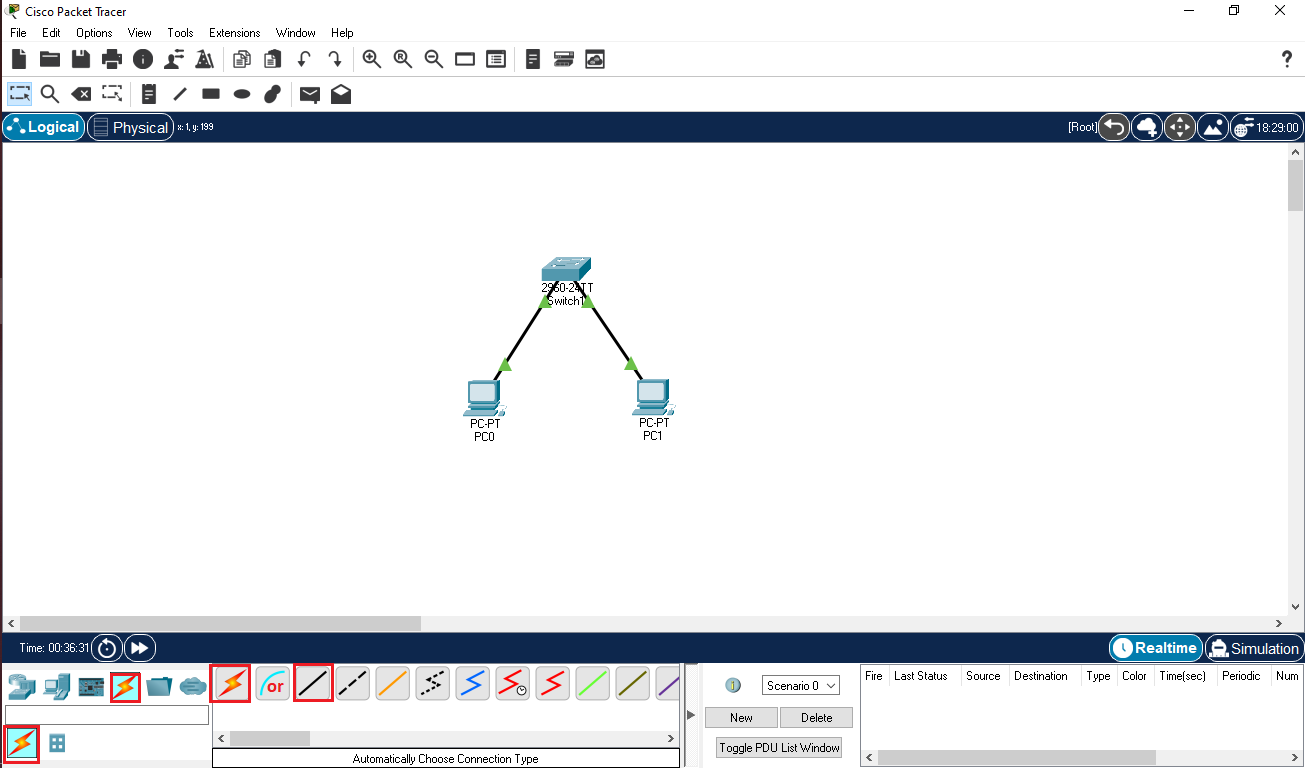The width and height of the screenshot is (1305, 768).
Task: Switch to Simulation mode
Action: pyautogui.click(x=1254, y=648)
